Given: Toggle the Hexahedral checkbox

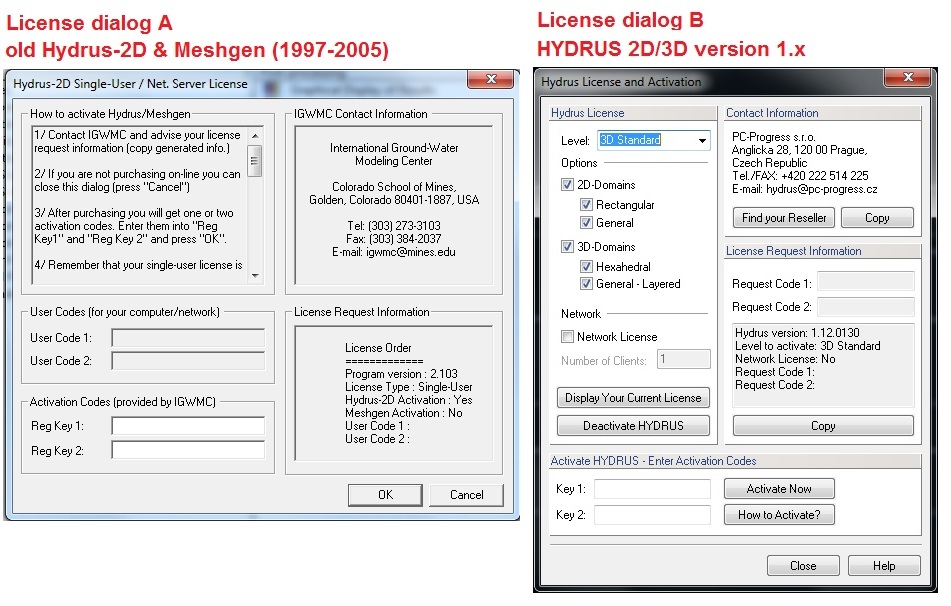Looking at the screenshot, I should click(586, 266).
